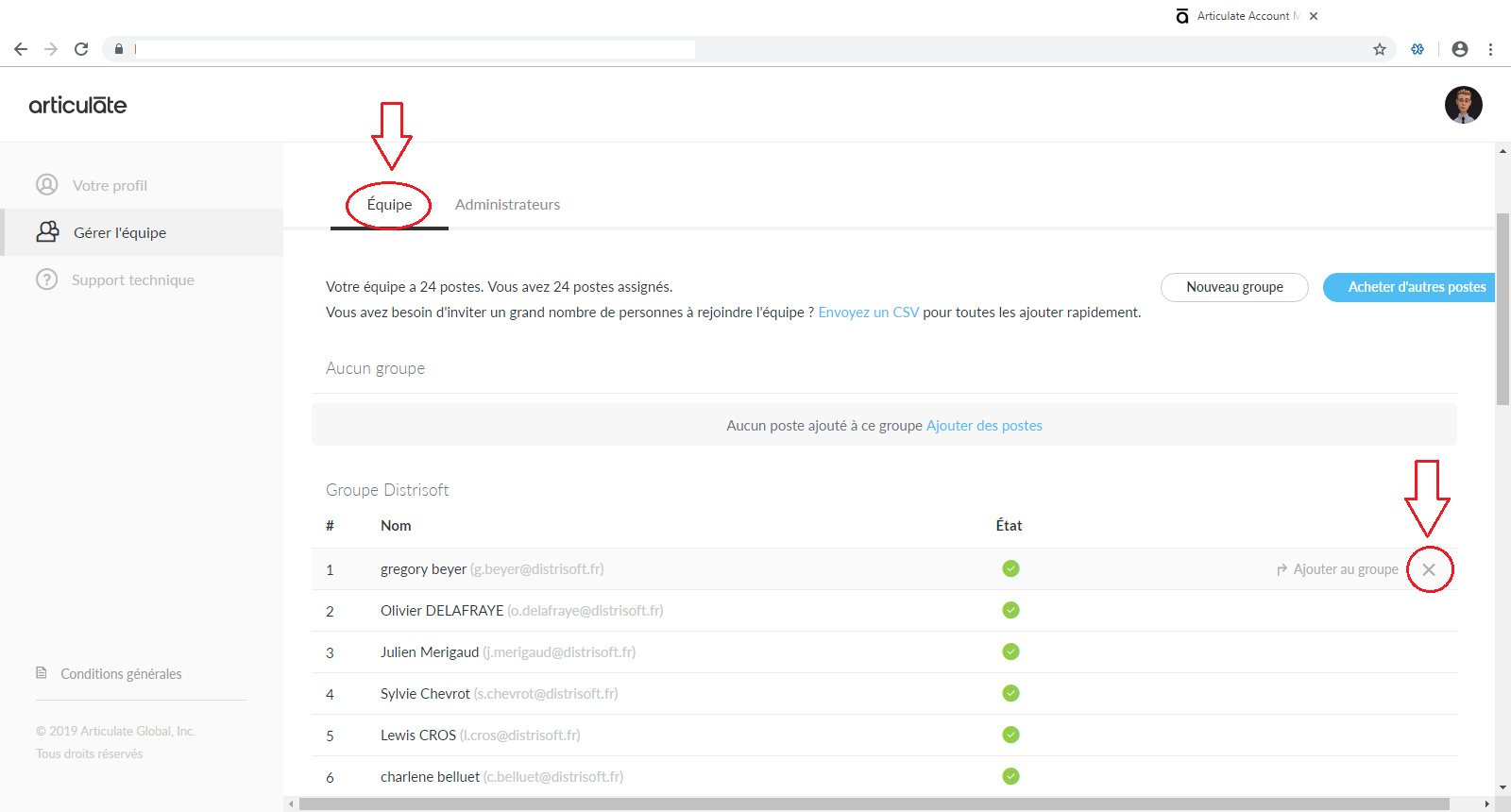Click Olivier DELAFRAYE's green status checkmark
The width and height of the screenshot is (1511, 812).
tap(1010, 610)
